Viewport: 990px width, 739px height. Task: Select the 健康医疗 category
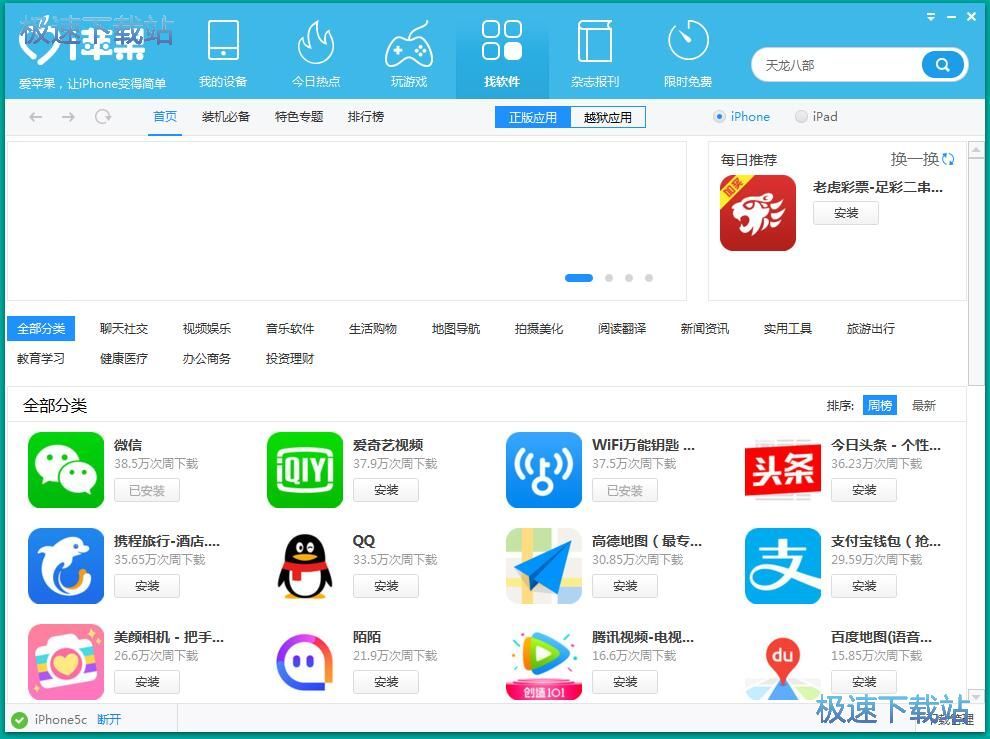click(x=124, y=359)
